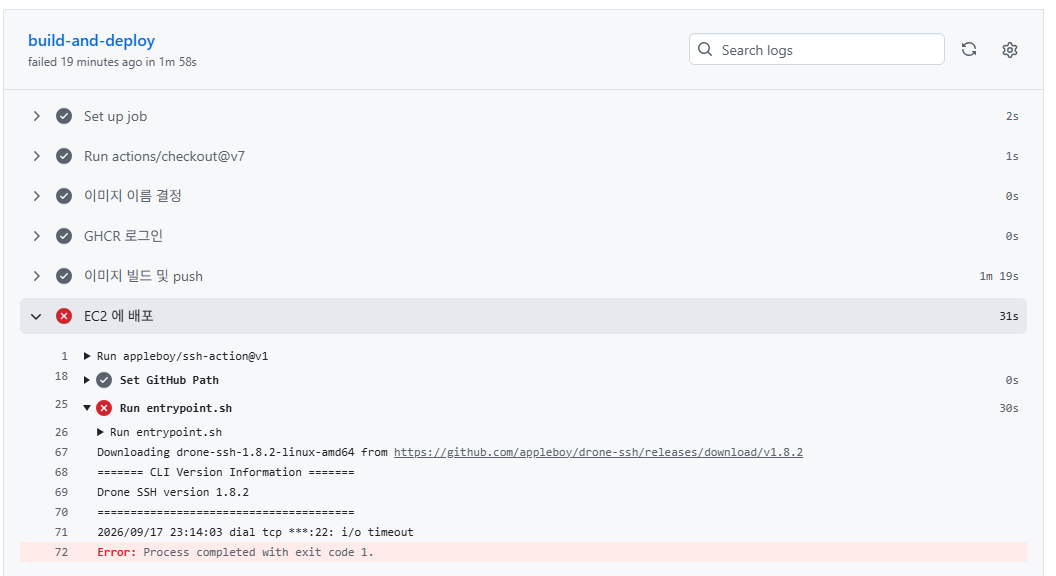
Task: Select log line number 67
Action: coord(61,452)
